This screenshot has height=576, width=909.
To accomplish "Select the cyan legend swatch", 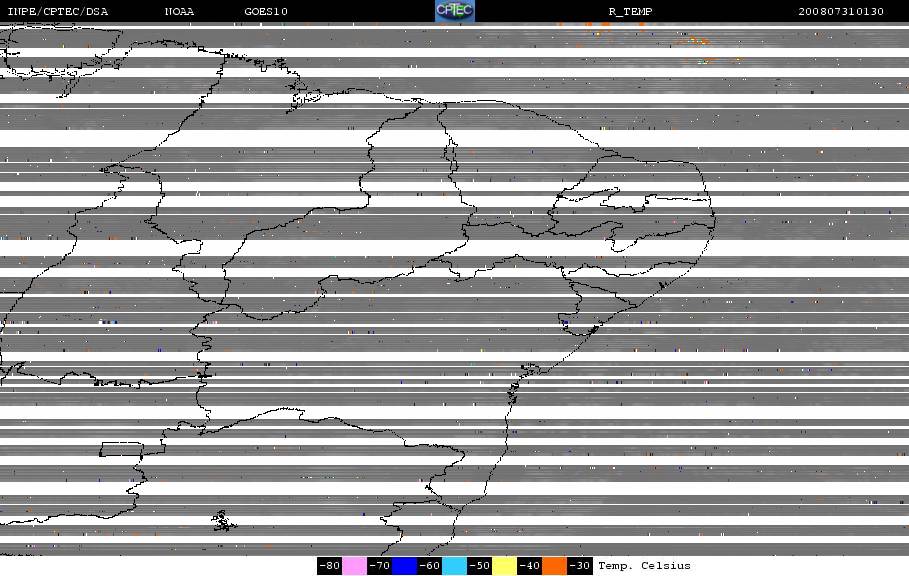I will (454, 566).
